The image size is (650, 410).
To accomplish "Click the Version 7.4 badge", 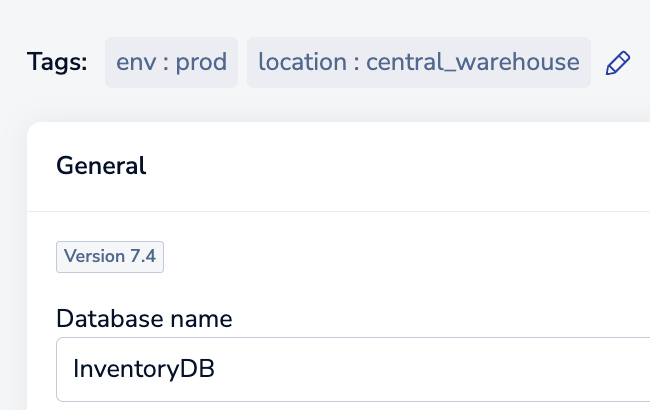I will [110, 257].
